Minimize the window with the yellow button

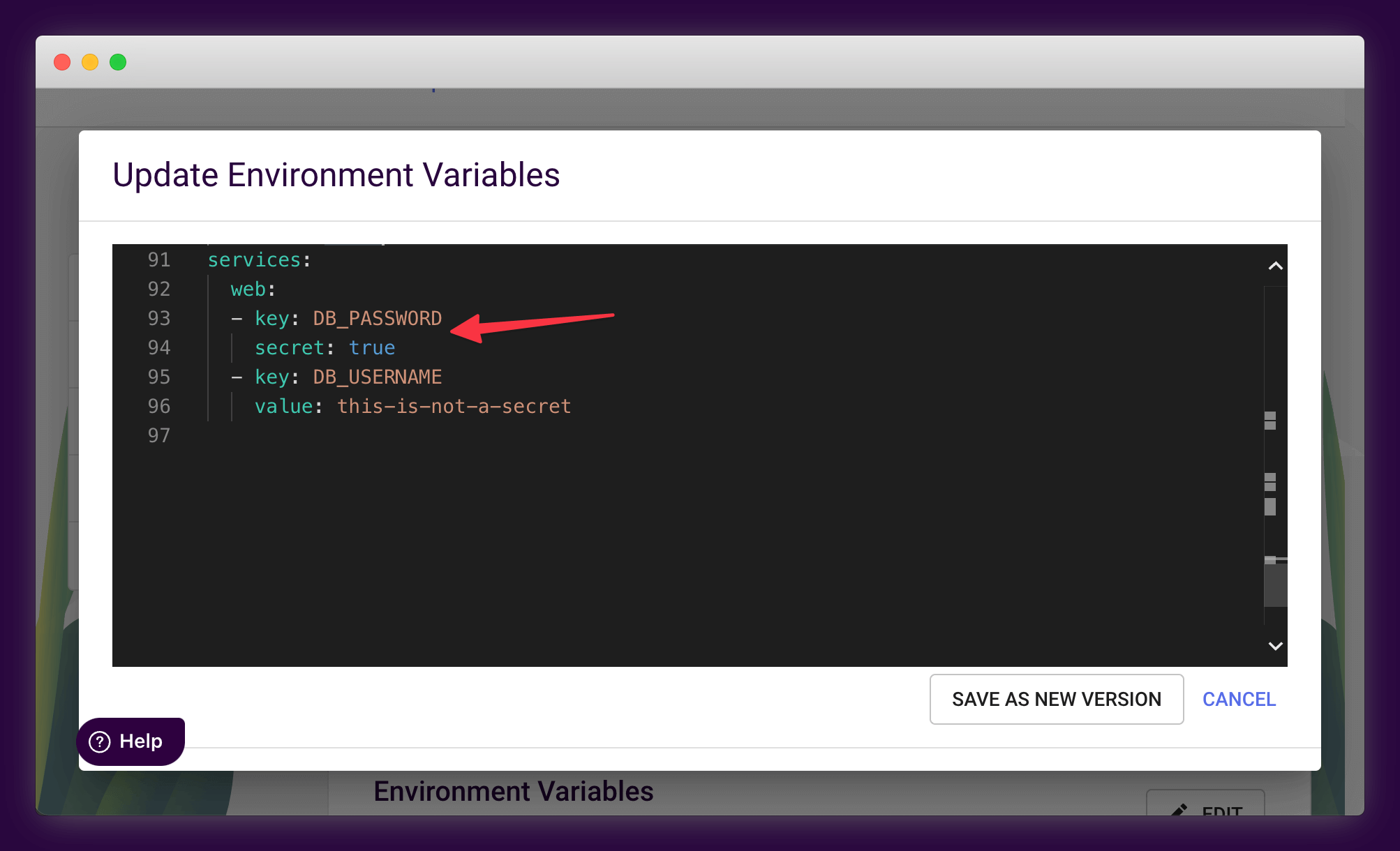point(90,62)
